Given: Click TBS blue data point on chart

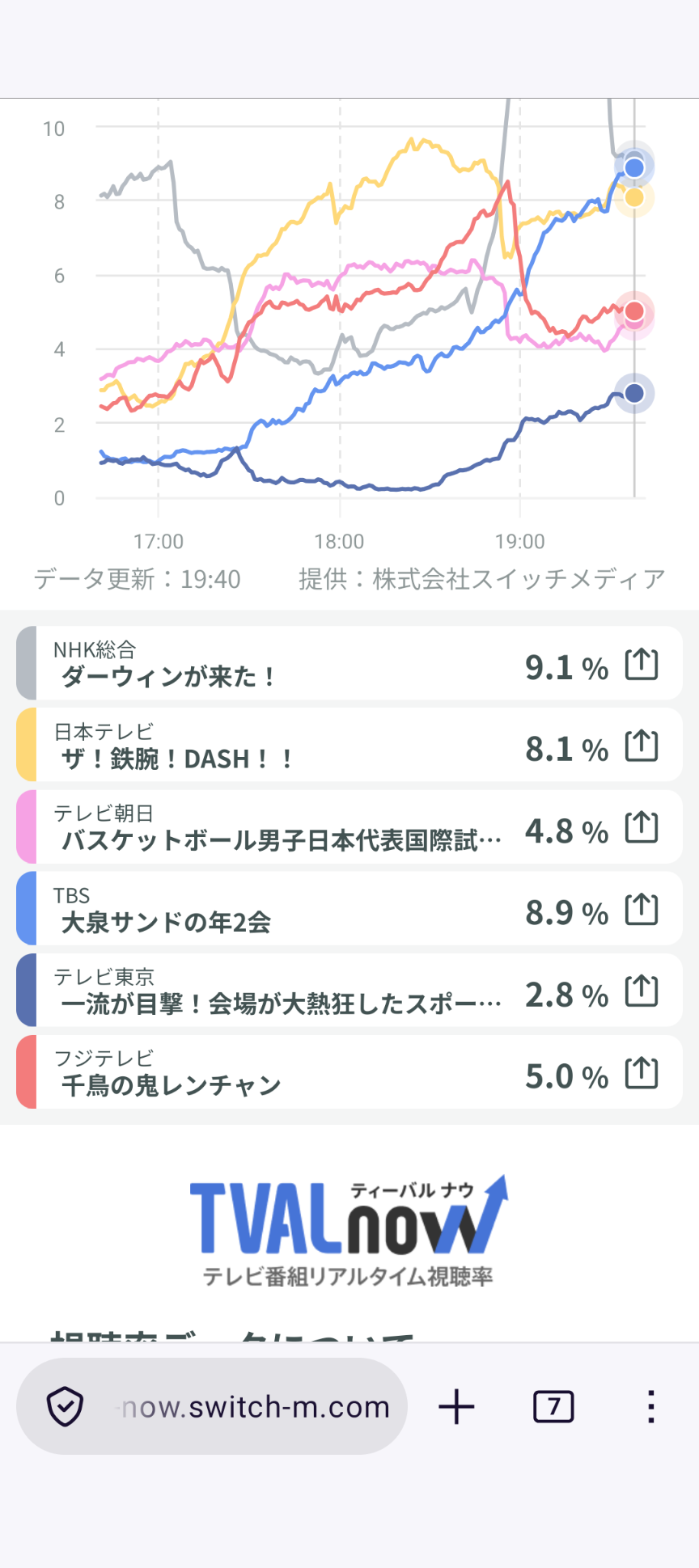Looking at the screenshot, I should (x=634, y=167).
